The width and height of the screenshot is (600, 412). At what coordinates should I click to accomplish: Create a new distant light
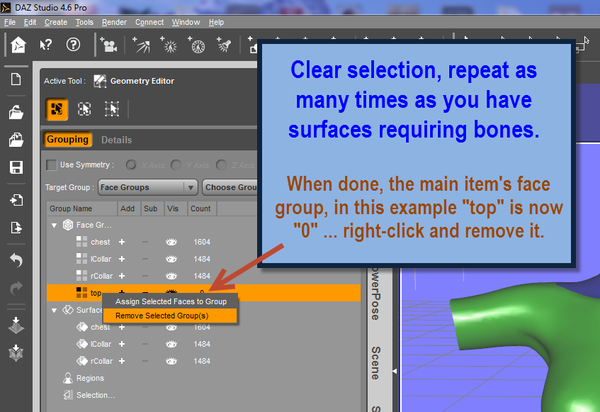141,45
